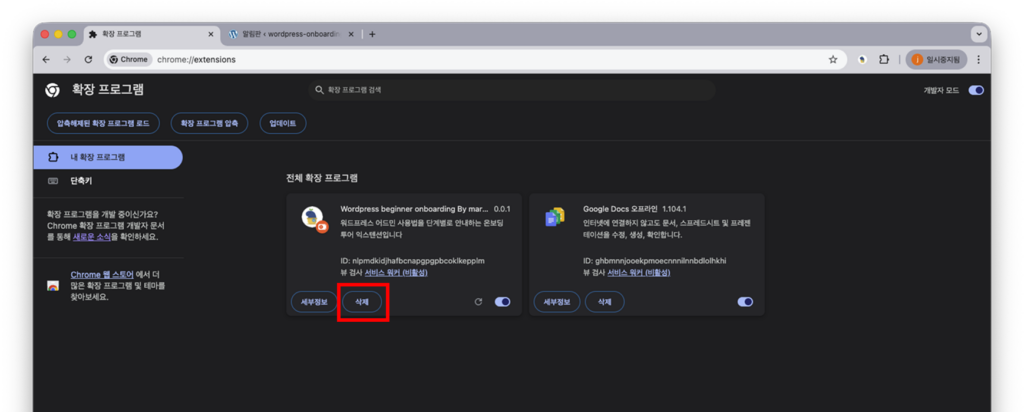Open the Extensions puzzle icon in toolbar
Viewport: 1024px width, 412px height.
[x=884, y=60]
